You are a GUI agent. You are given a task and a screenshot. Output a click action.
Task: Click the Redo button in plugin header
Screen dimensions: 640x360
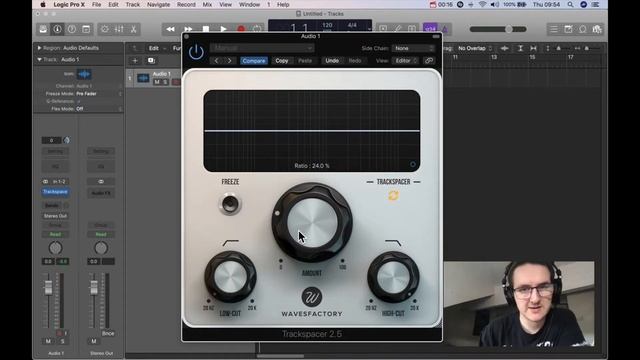pos(355,61)
